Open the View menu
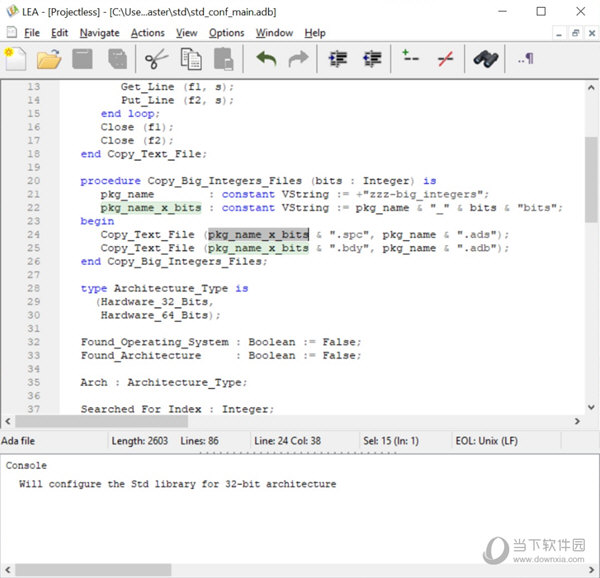 186,33
